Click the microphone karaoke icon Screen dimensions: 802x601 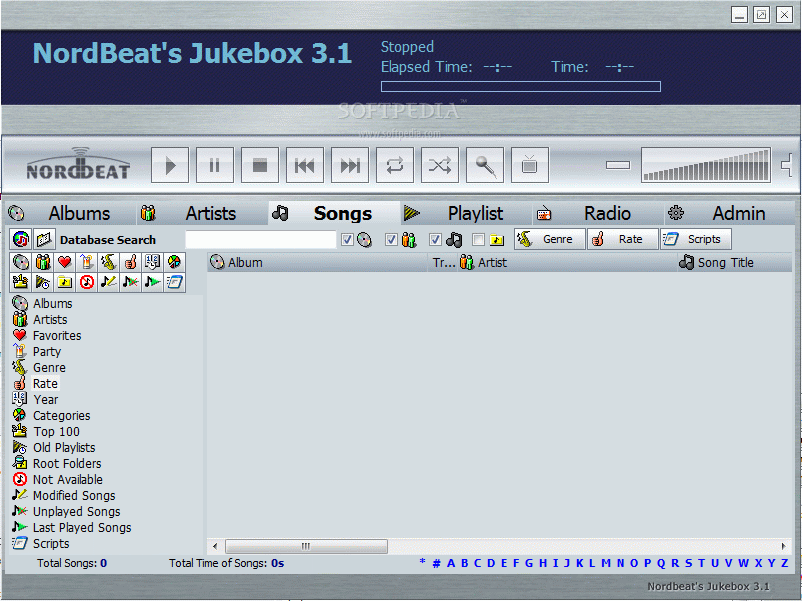(x=485, y=165)
